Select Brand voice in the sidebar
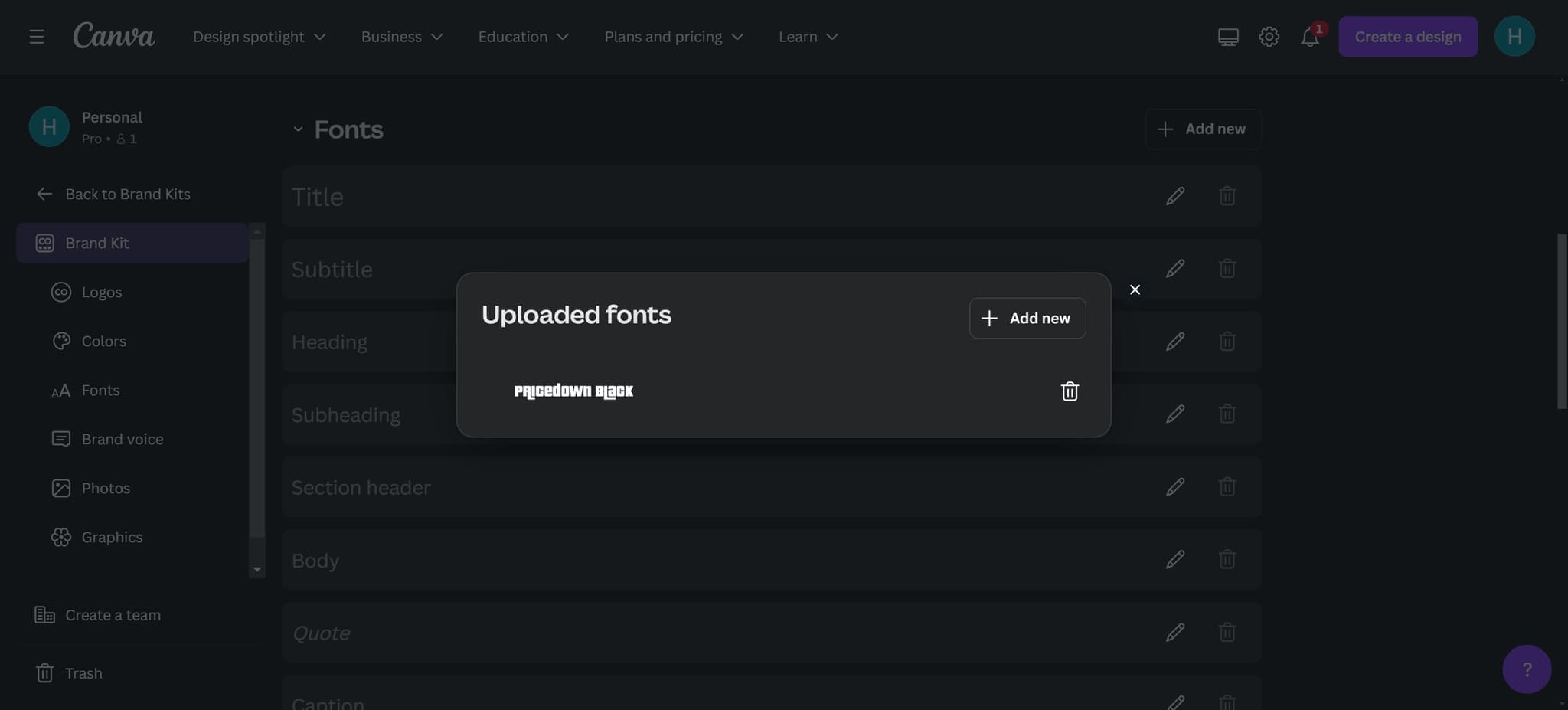This screenshot has width=1568, height=710. coord(122,439)
